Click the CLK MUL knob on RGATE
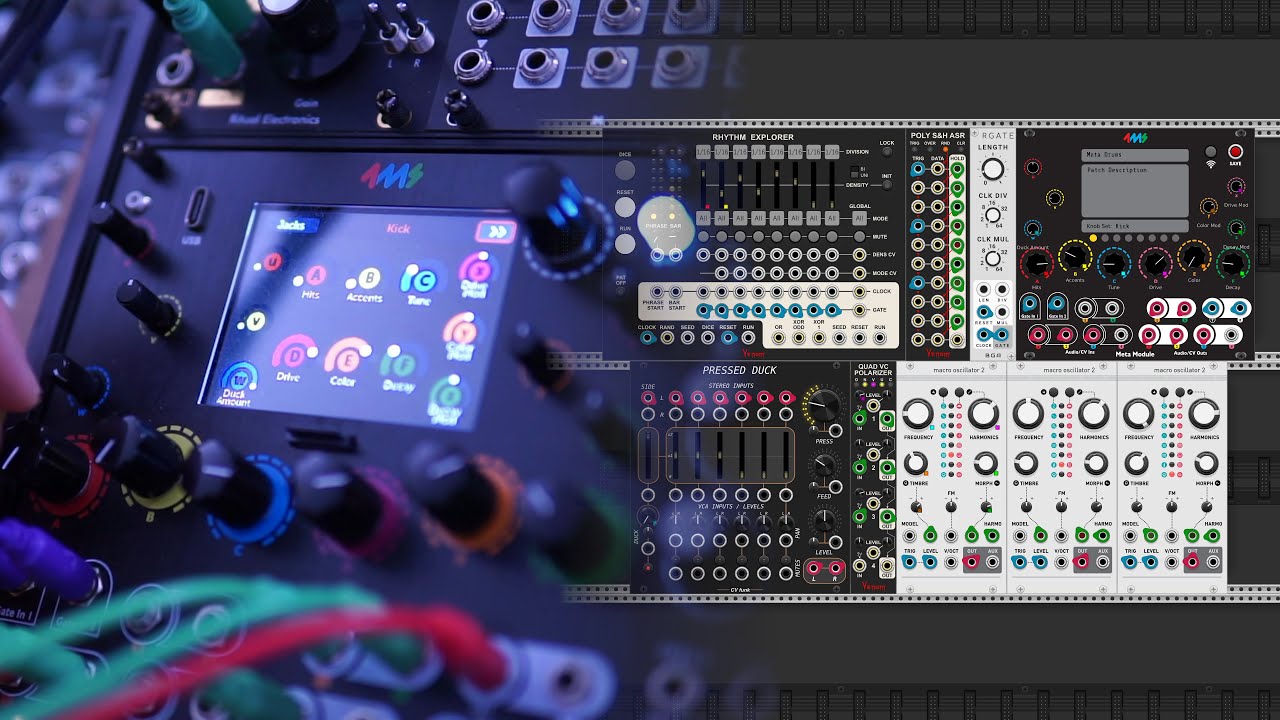This screenshot has width=1280, height=720. (993, 258)
